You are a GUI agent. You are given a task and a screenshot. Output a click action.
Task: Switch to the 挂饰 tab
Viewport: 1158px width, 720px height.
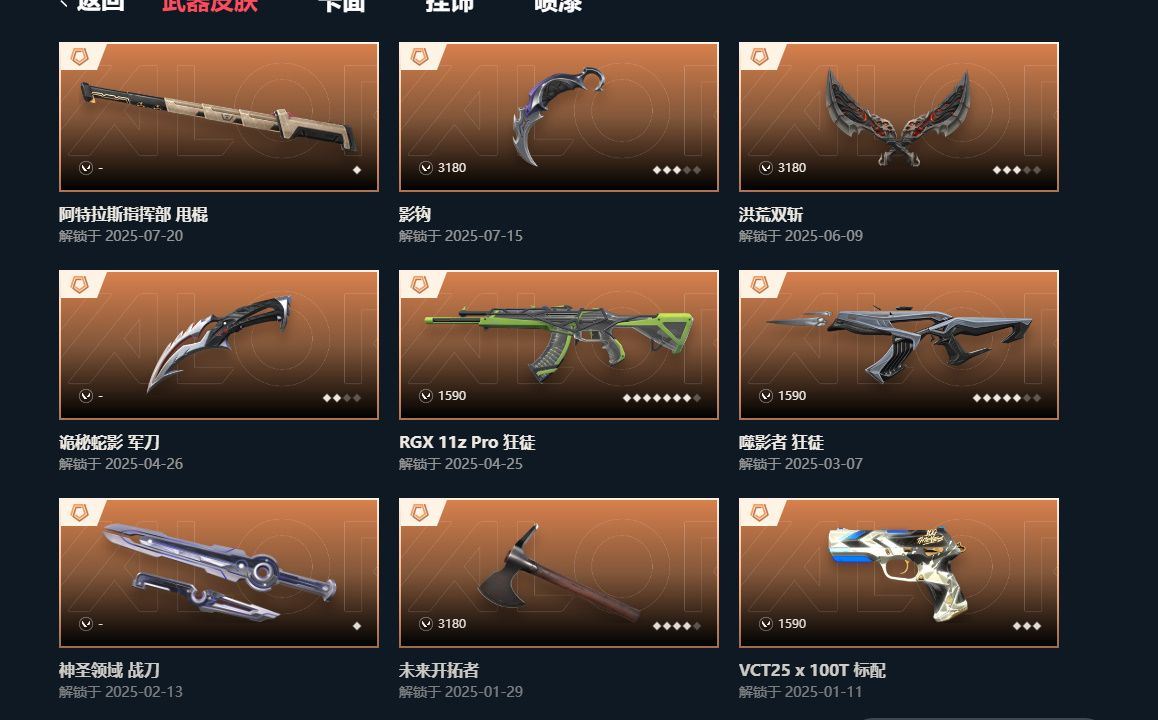(x=449, y=4)
